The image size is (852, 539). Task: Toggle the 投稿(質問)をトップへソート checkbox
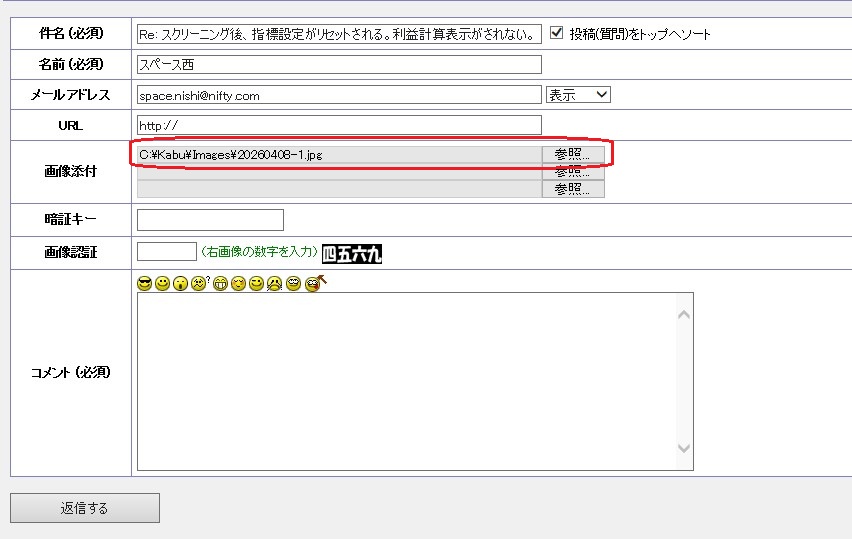557,33
